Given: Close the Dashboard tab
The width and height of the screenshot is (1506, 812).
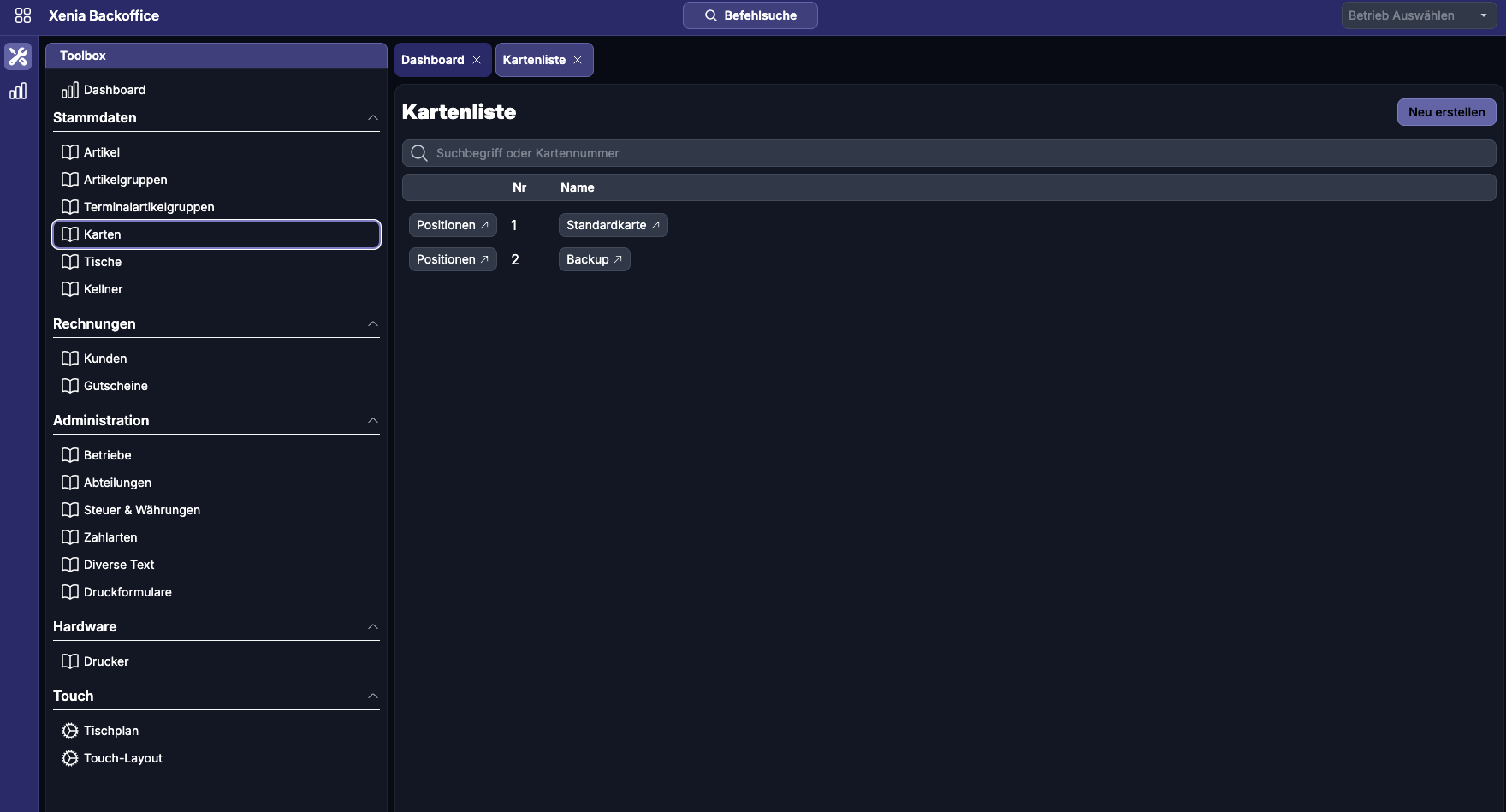Looking at the screenshot, I should tap(477, 60).
